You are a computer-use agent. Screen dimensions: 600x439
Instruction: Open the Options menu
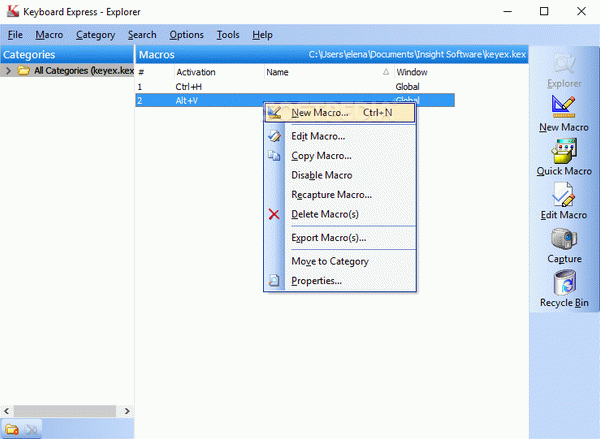pos(186,35)
